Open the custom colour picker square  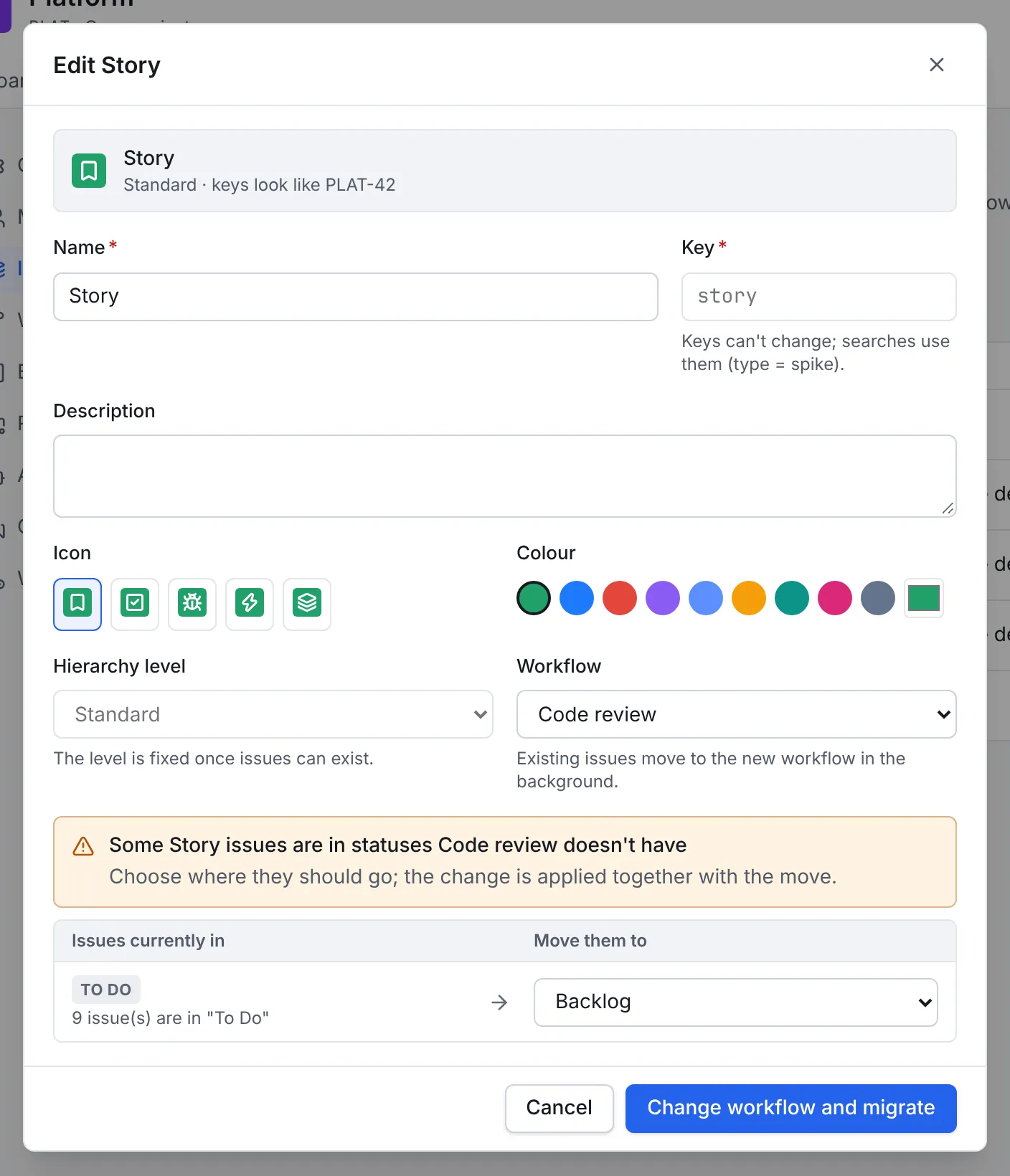tap(924, 598)
